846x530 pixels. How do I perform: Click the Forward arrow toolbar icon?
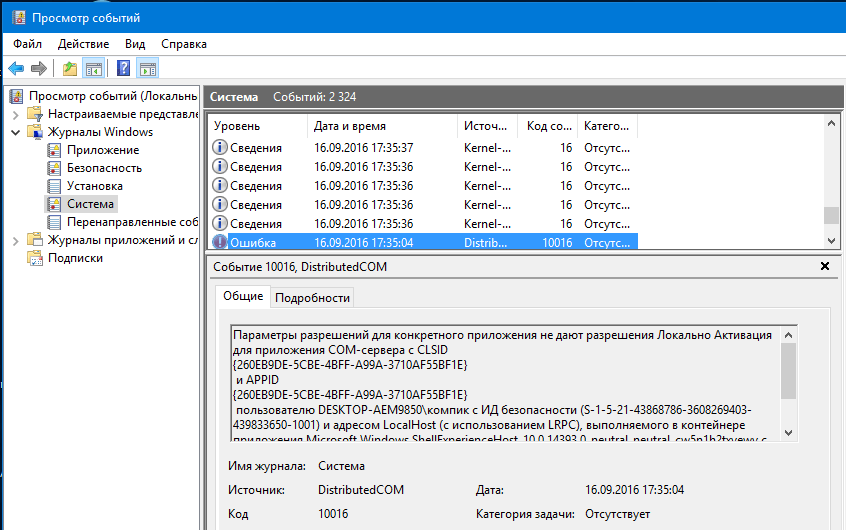pos(39,69)
